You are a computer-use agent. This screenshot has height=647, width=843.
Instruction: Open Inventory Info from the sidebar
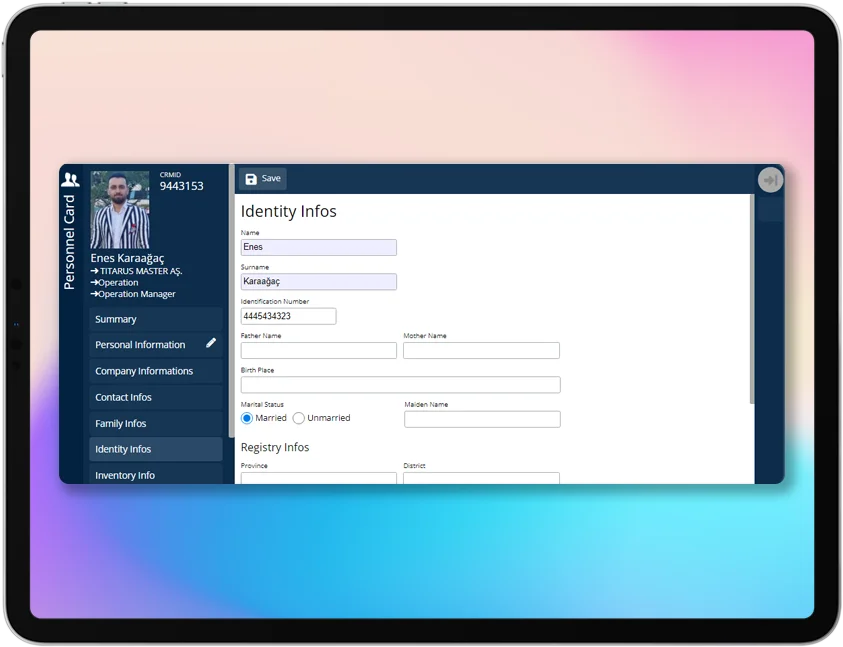click(155, 475)
